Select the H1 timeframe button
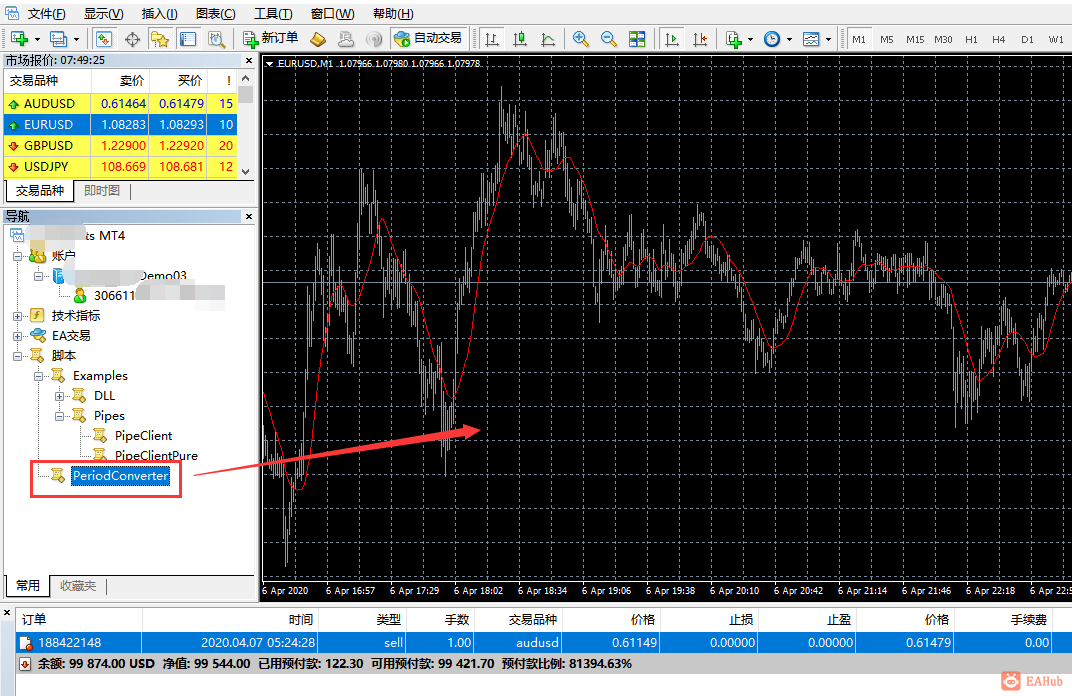This screenshot has height=696, width=1072. pyautogui.click(x=972, y=40)
